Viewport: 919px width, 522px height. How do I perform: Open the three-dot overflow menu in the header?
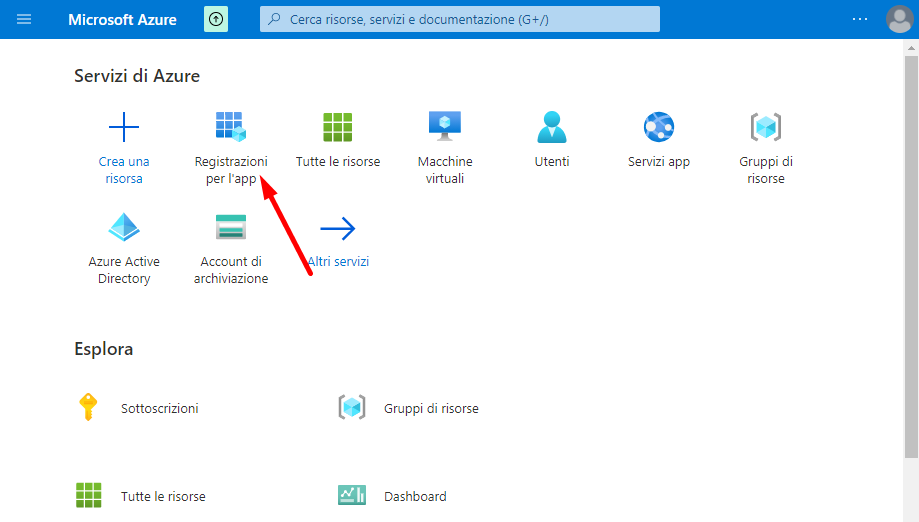(860, 19)
